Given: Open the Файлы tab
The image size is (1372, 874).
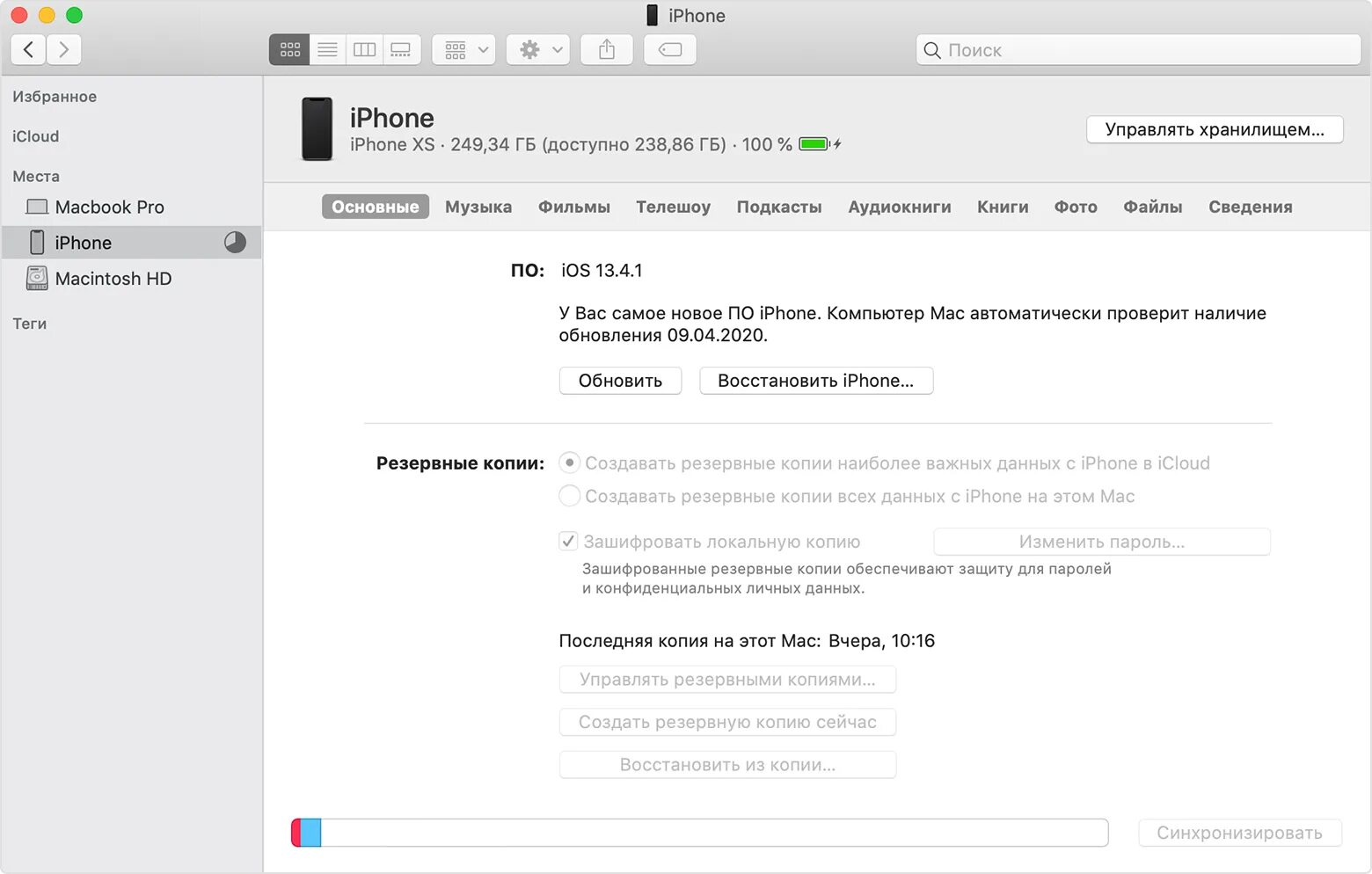Looking at the screenshot, I should click(x=1153, y=207).
